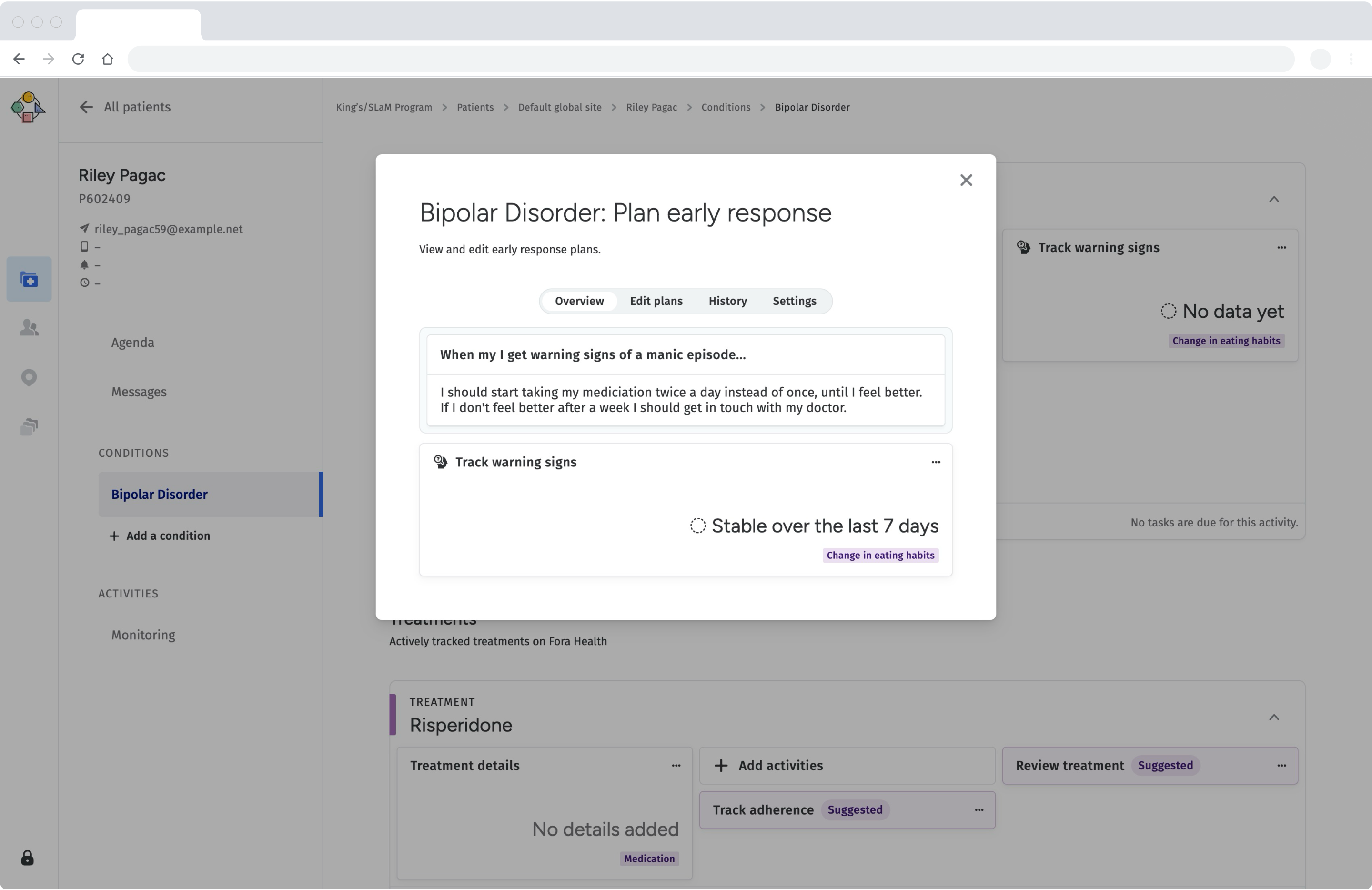Close the Plan early response dialog

coord(966,181)
